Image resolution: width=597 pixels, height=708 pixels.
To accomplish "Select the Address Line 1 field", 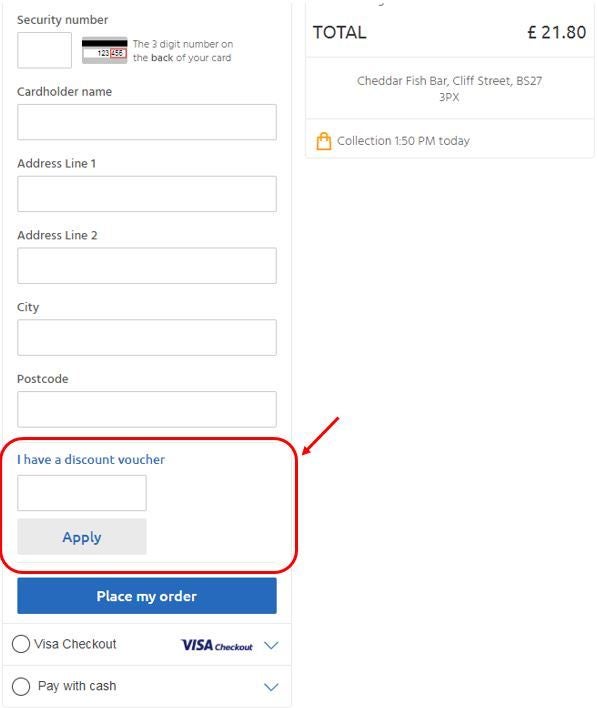I will pyautogui.click(x=147, y=194).
